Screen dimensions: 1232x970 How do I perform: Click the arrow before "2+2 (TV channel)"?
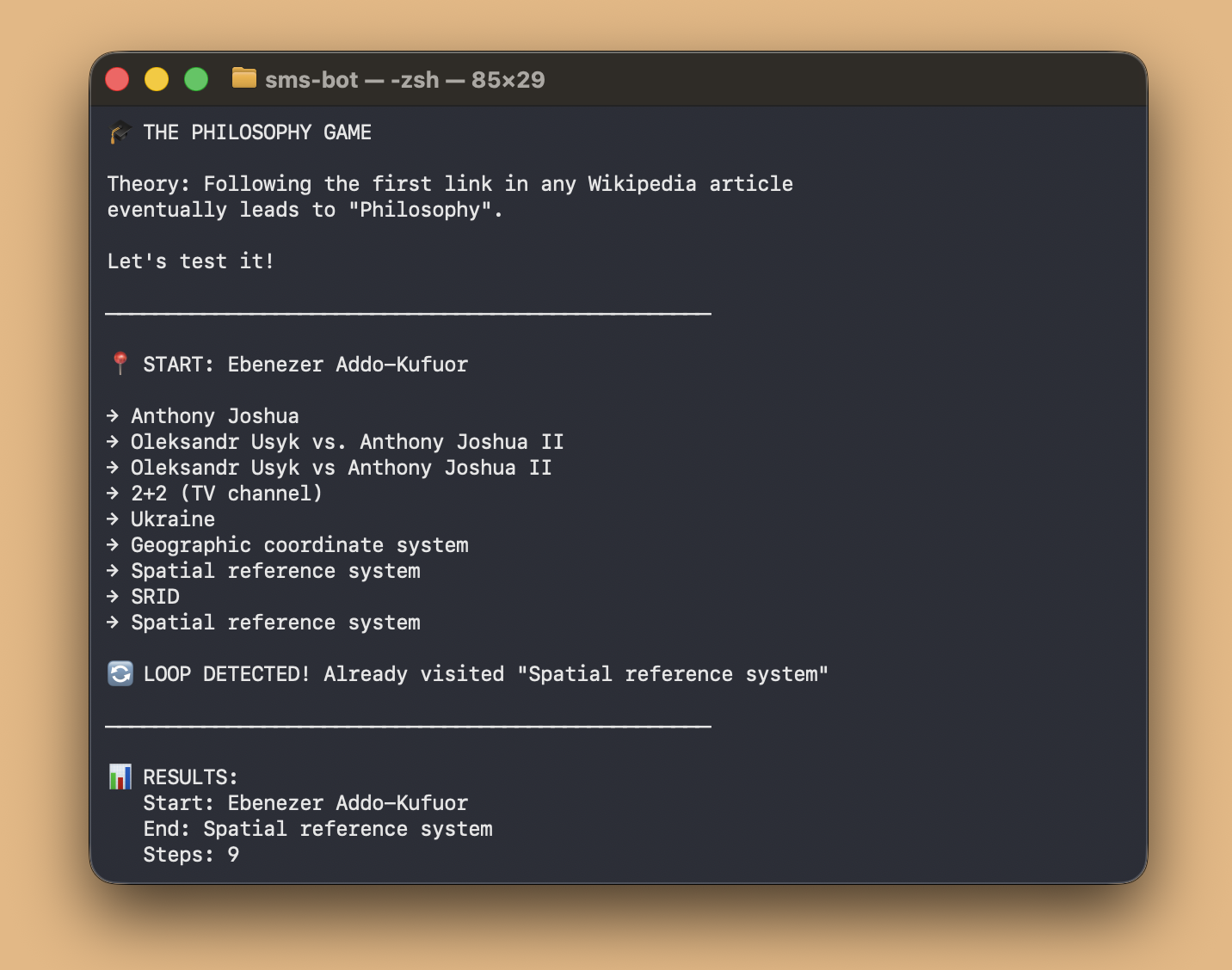coord(113,493)
